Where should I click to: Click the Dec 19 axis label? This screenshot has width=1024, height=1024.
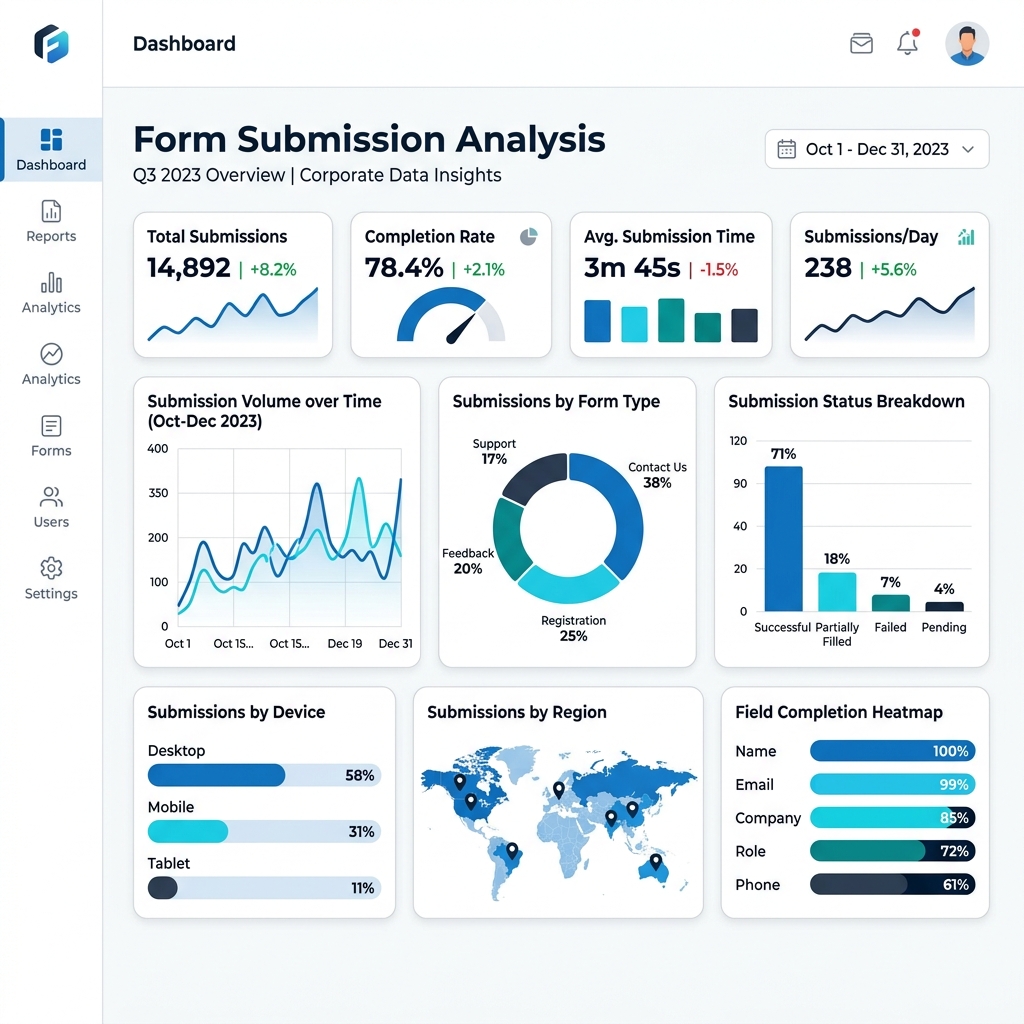(x=345, y=643)
